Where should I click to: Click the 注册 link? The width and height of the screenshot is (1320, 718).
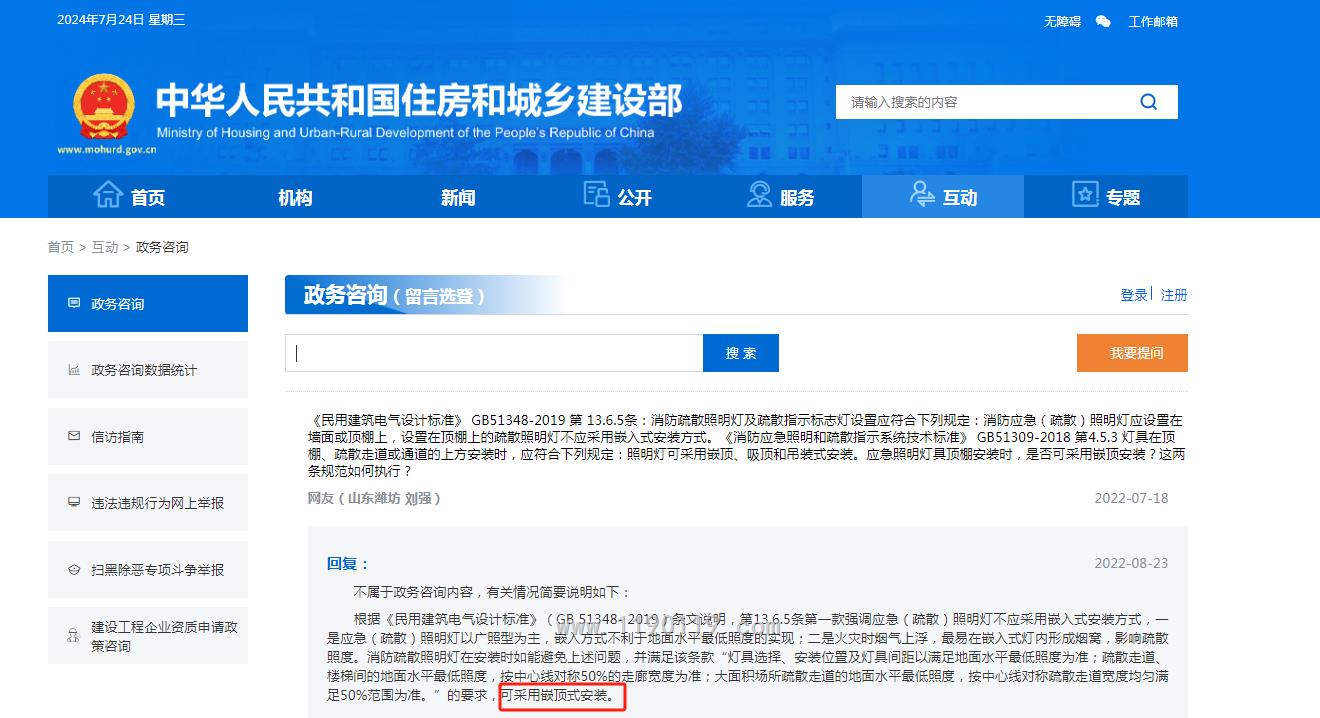coord(1174,295)
